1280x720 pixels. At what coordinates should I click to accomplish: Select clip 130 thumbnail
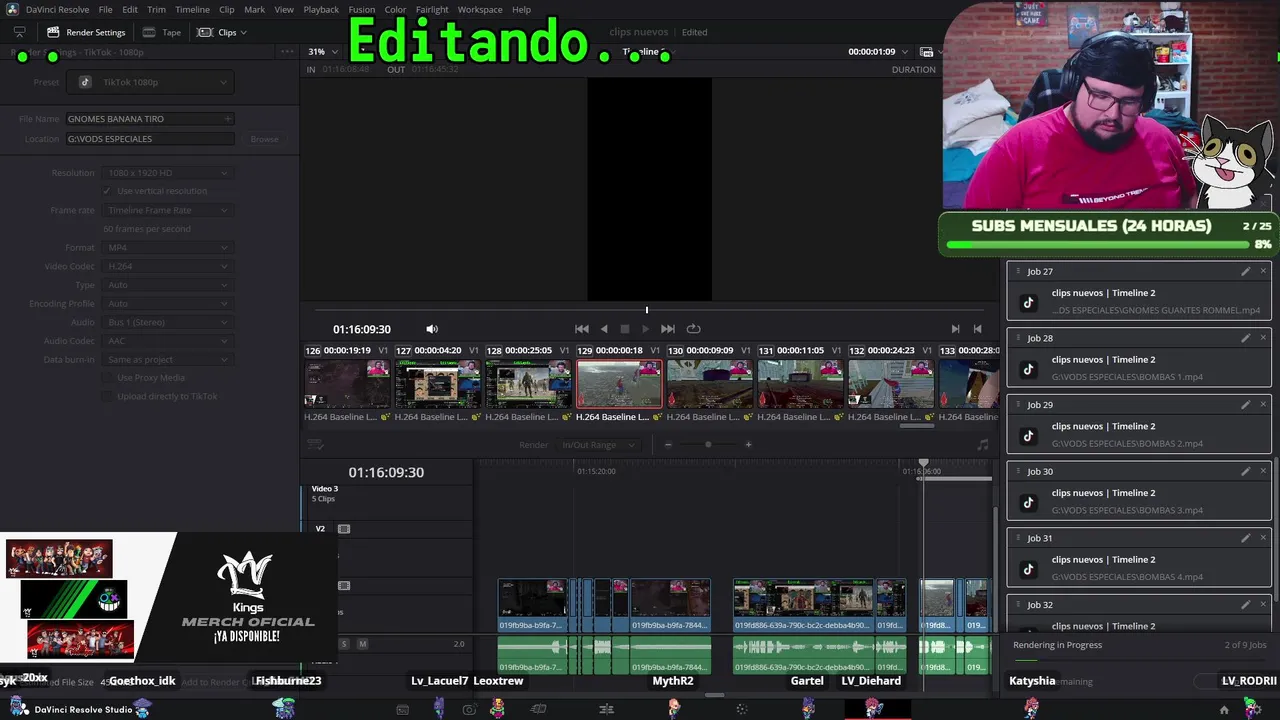(710, 384)
